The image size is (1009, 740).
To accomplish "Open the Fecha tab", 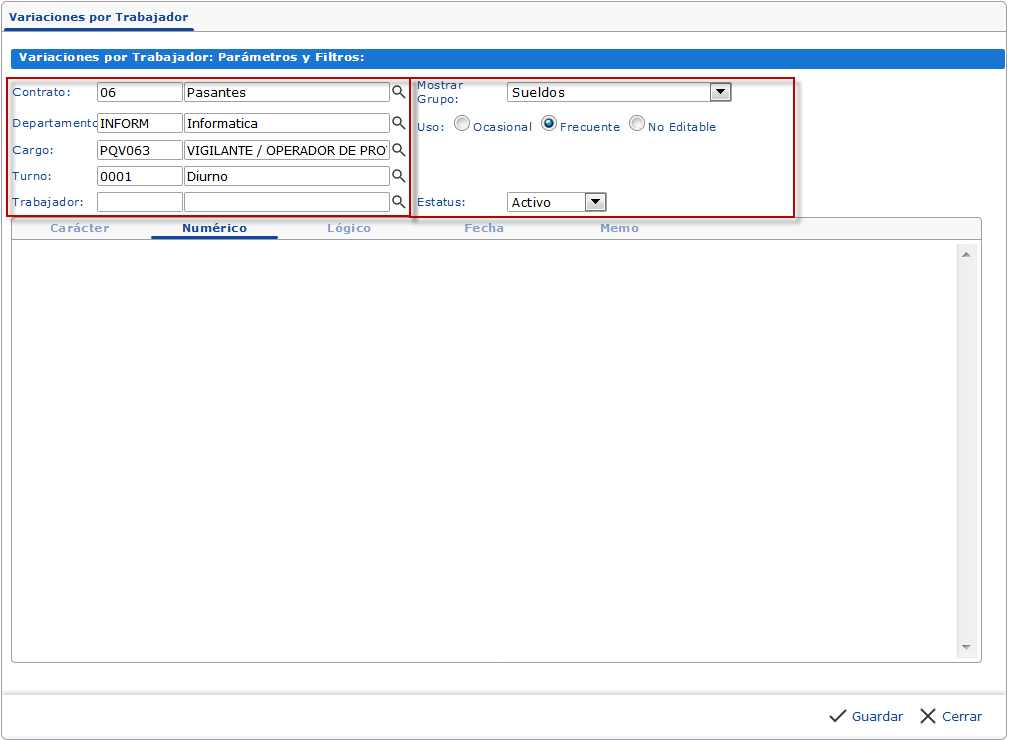I will [x=484, y=228].
